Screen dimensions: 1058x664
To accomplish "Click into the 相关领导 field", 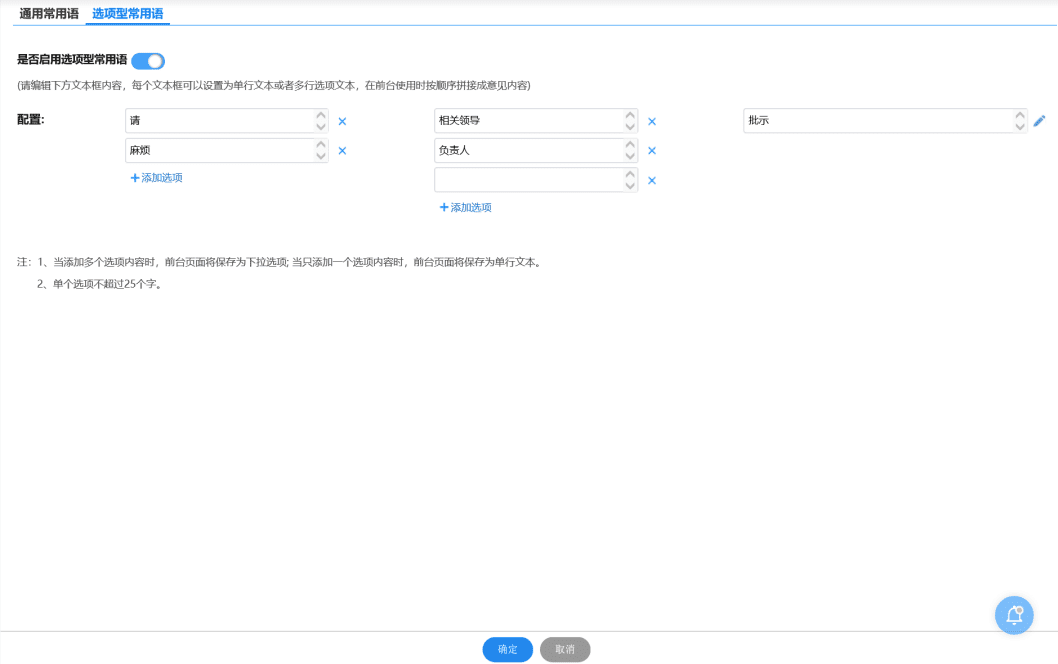I will point(536,121).
